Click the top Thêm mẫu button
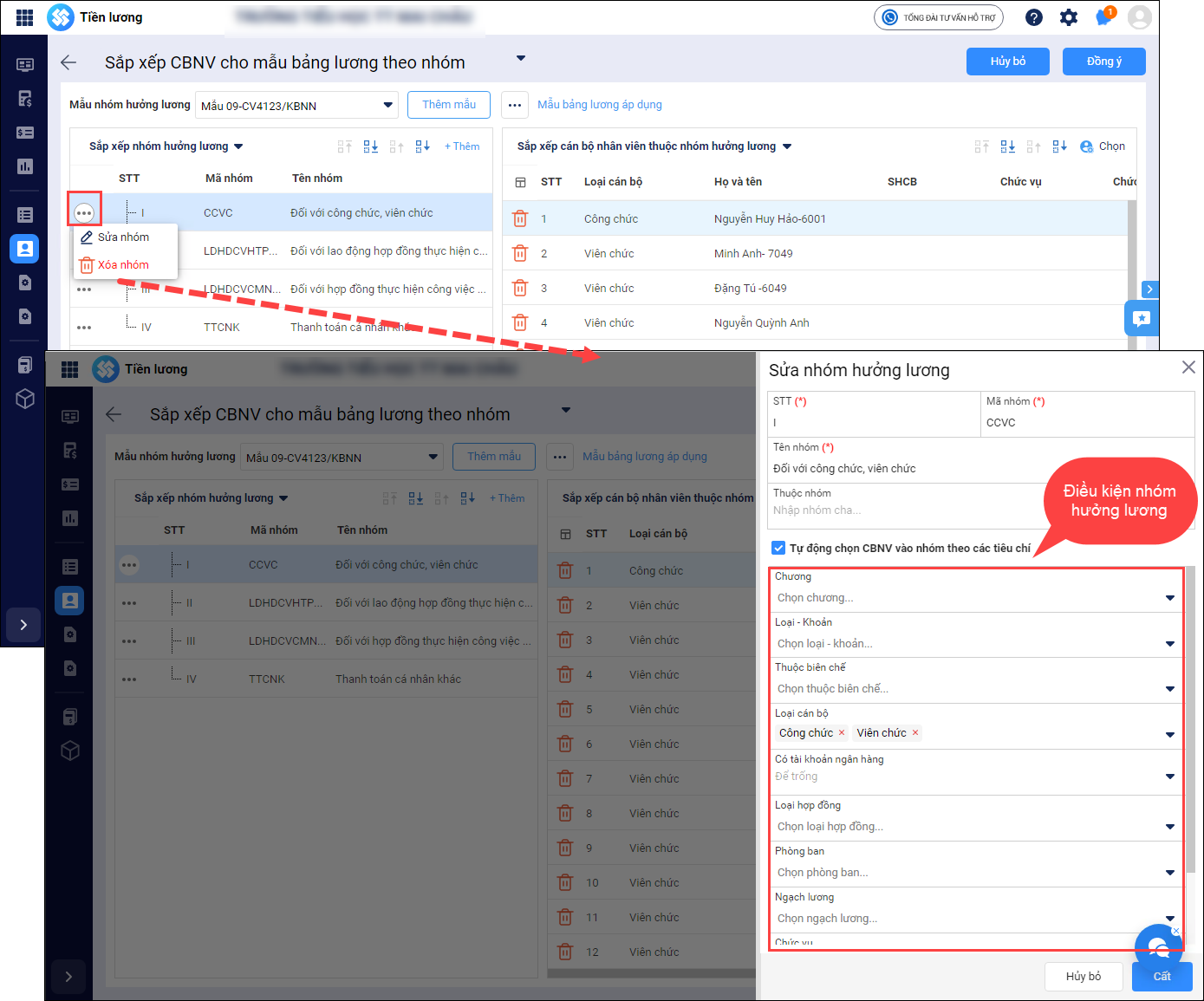The width and height of the screenshot is (1204, 1001). click(449, 105)
